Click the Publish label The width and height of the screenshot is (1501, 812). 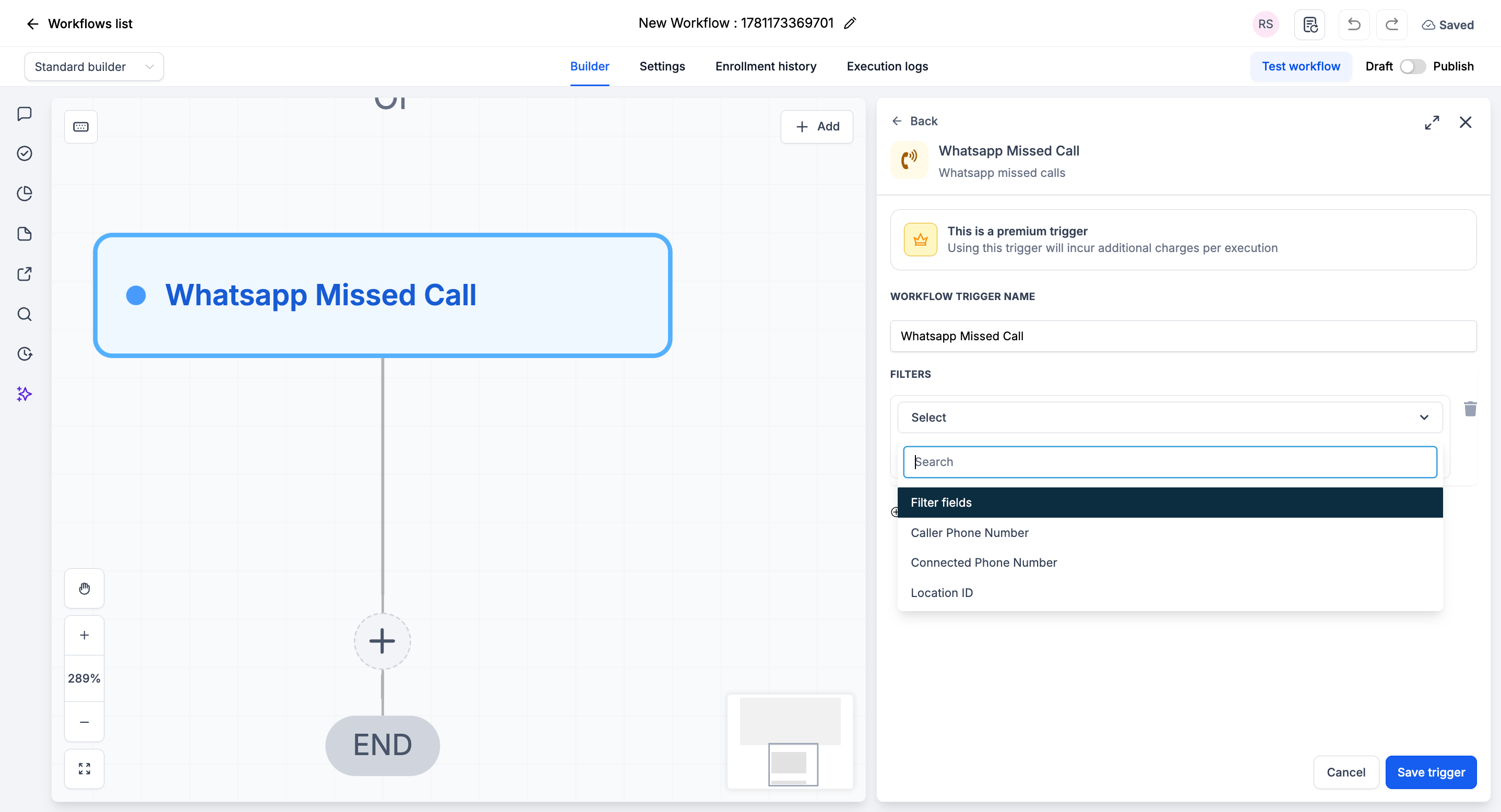coord(1453,66)
